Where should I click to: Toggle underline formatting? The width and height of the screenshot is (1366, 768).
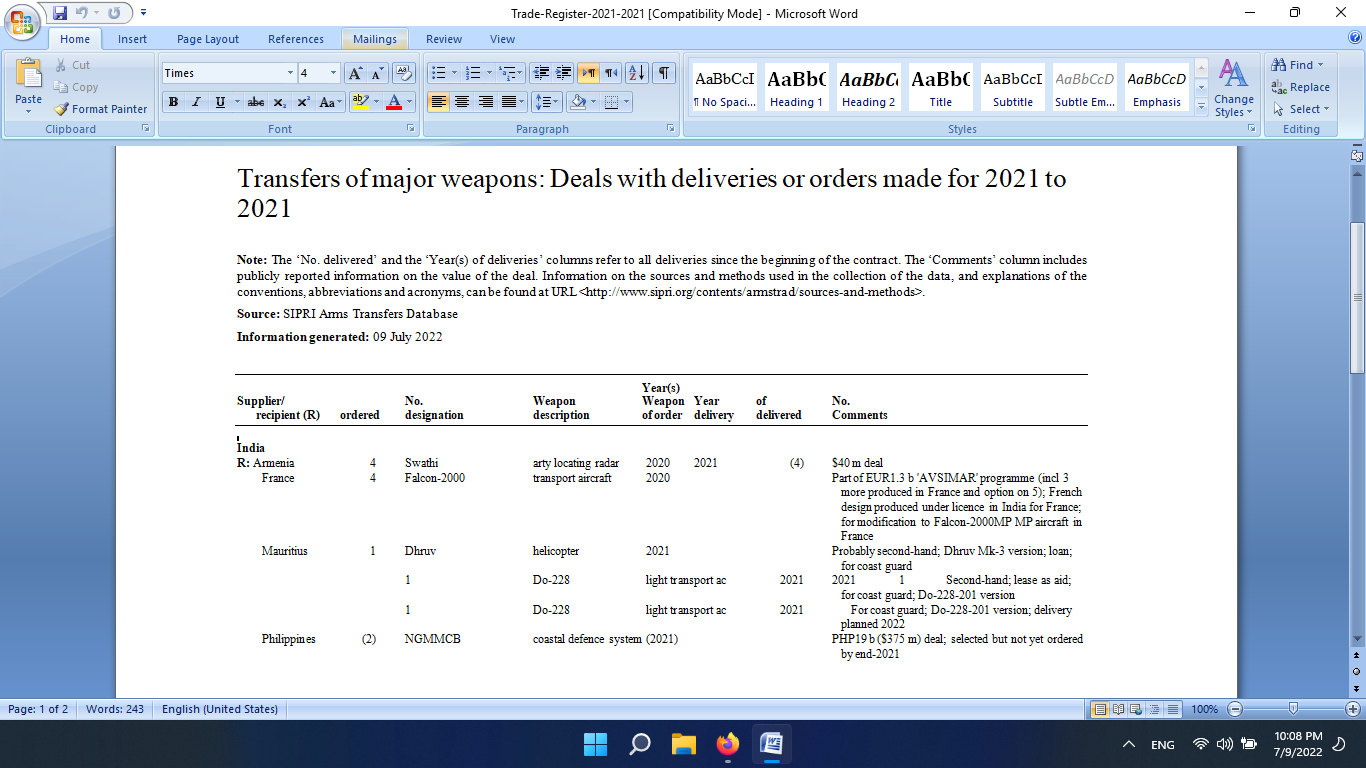coord(219,102)
